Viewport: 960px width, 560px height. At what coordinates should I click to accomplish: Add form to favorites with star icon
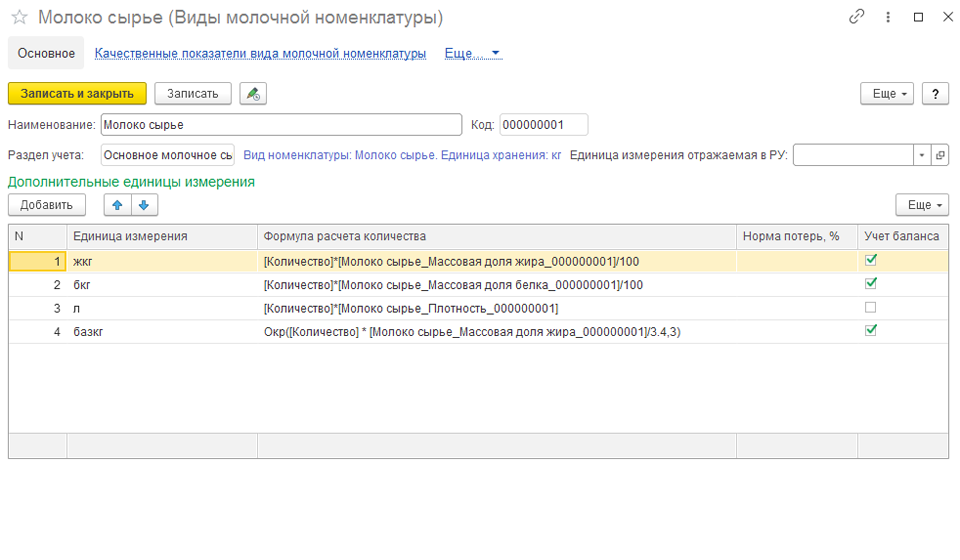click(x=20, y=17)
